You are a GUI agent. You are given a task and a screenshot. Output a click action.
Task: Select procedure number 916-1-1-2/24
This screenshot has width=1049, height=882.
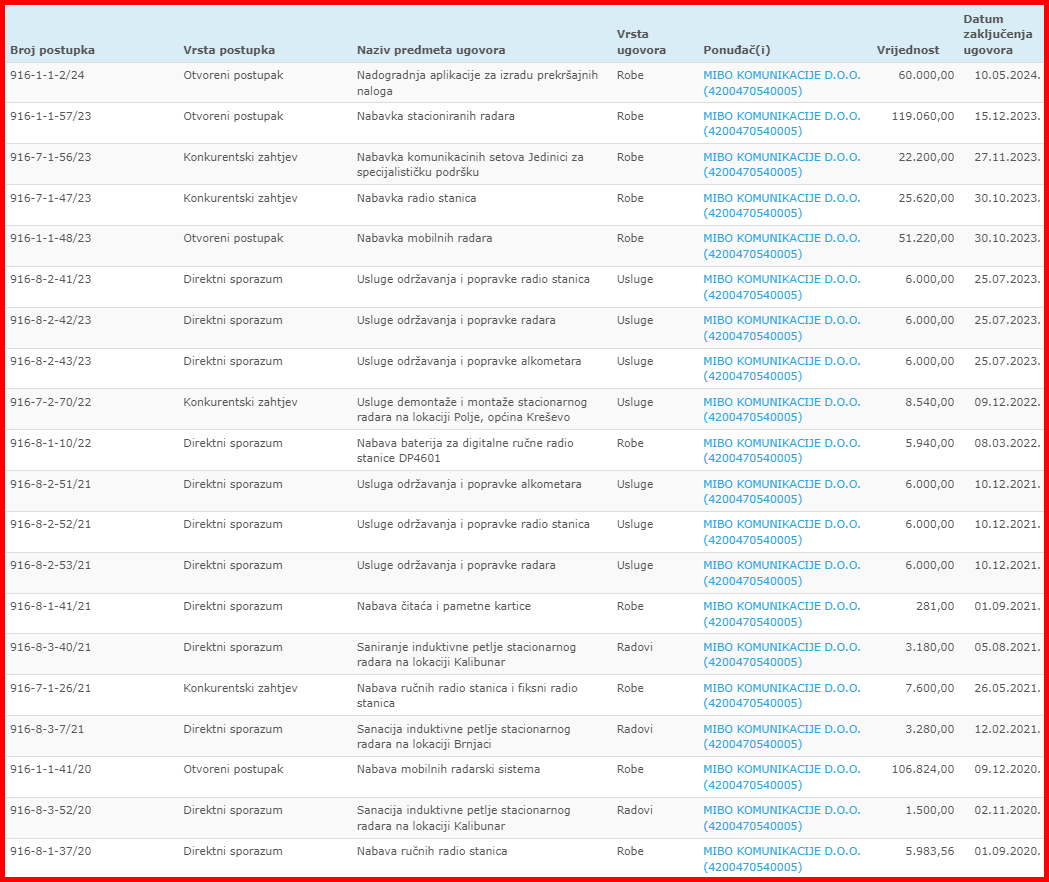[x=47, y=75]
